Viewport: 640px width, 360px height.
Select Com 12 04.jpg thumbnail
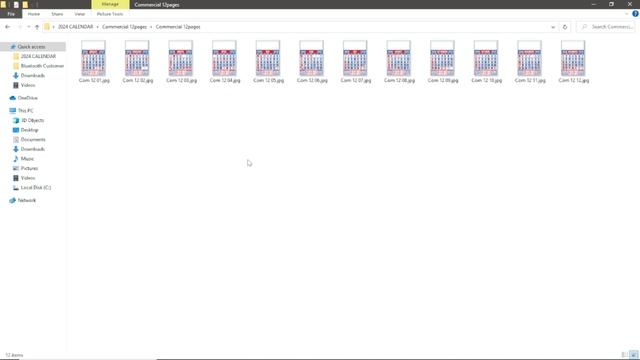(224, 58)
